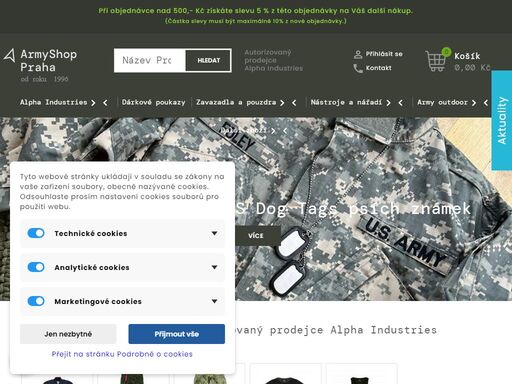The width and height of the screenshot is (512, 384).
Task: Open the Aktuality side tab
Action: tap(502, 120)
